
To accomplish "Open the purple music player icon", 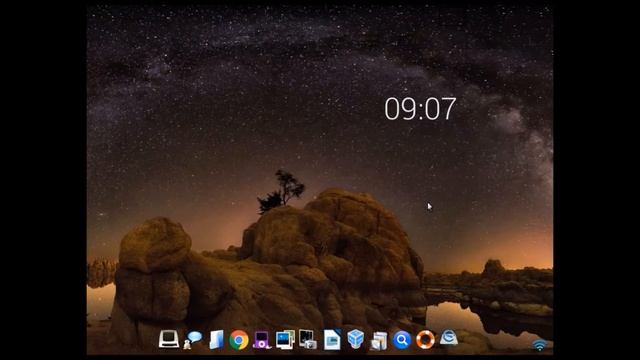I will point(262,340).
